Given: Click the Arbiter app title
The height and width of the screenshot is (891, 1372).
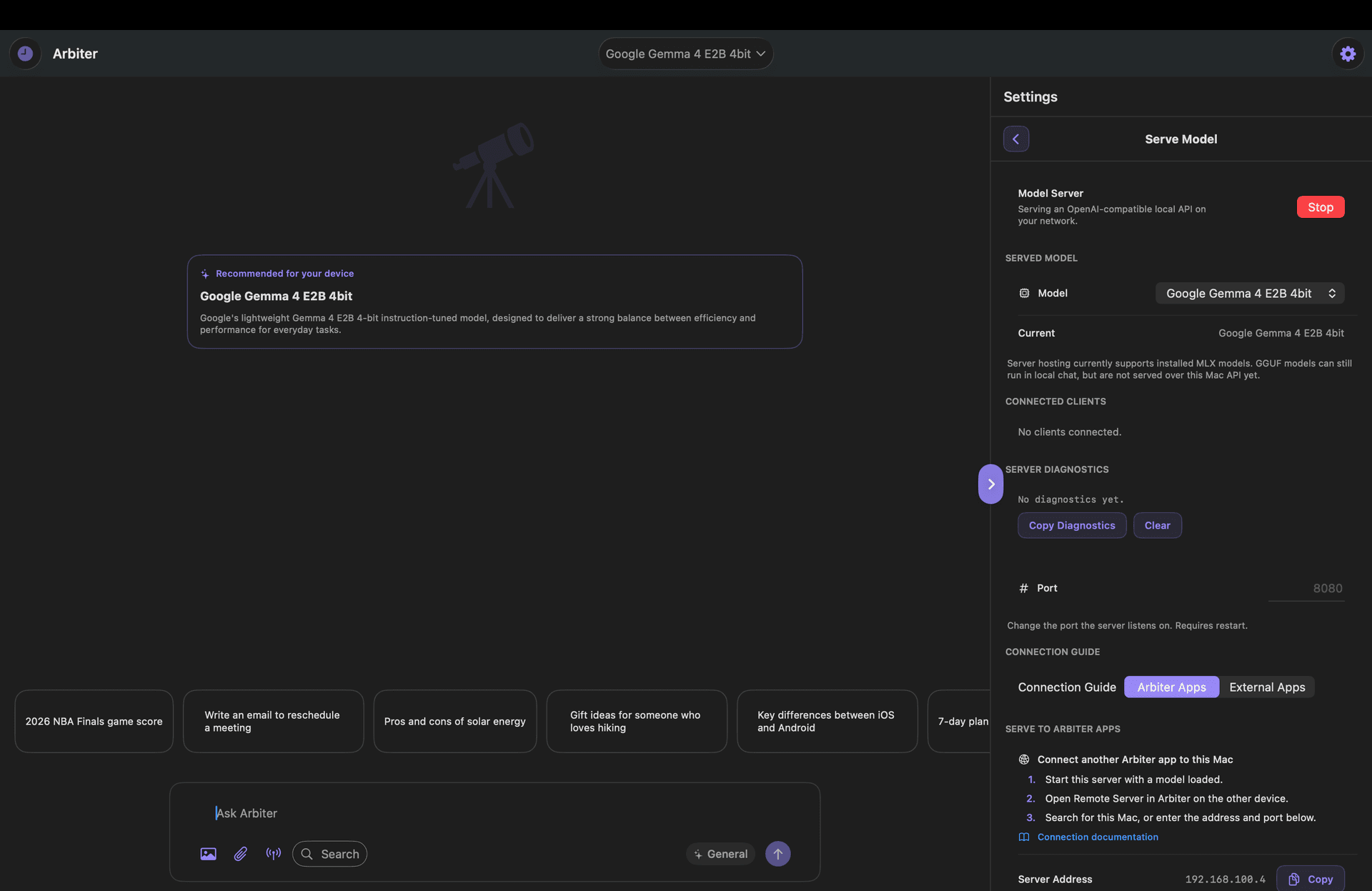Looking at the screenshot, I should (75, 54).
